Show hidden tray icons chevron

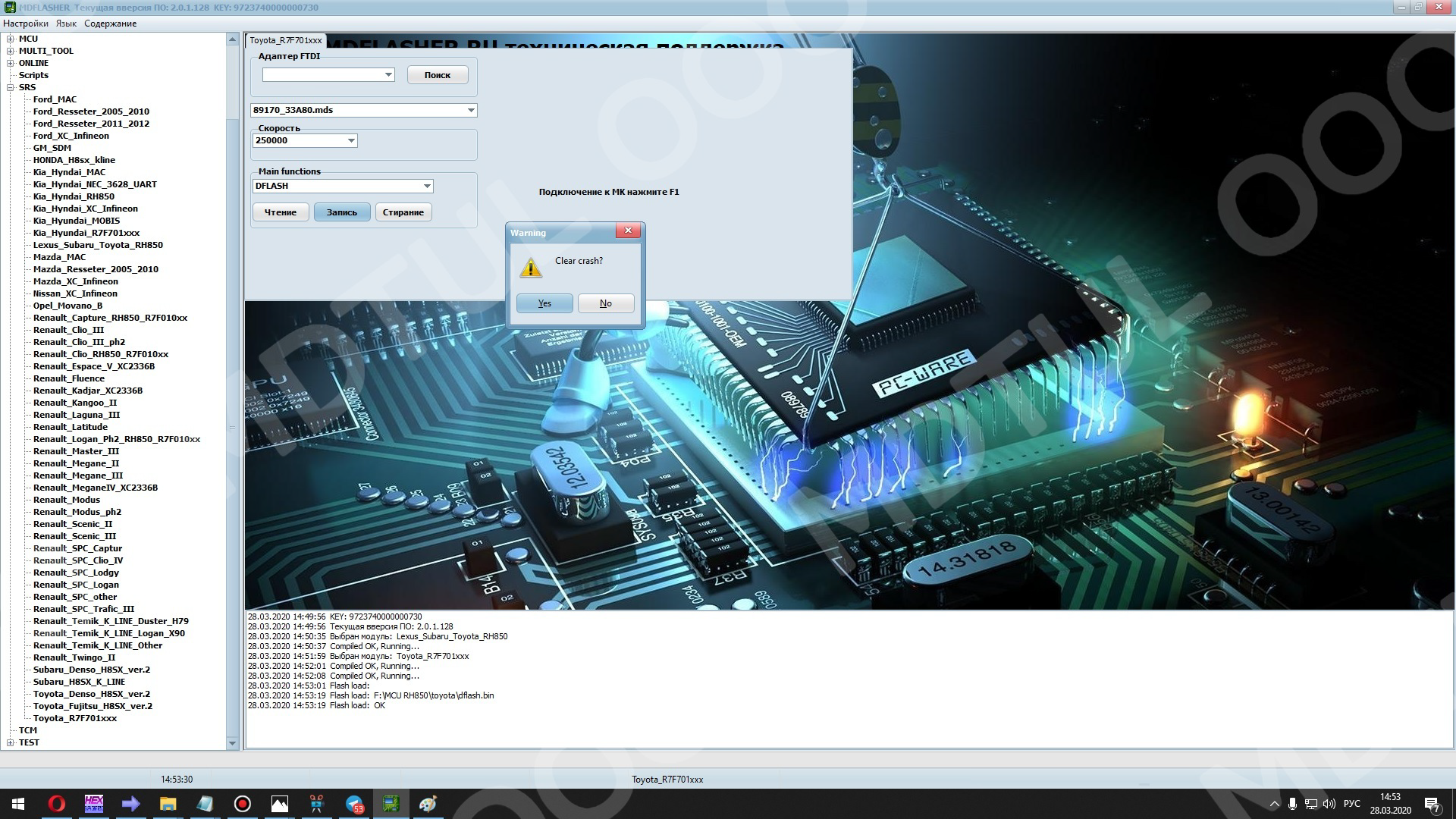pos(1274,804)
